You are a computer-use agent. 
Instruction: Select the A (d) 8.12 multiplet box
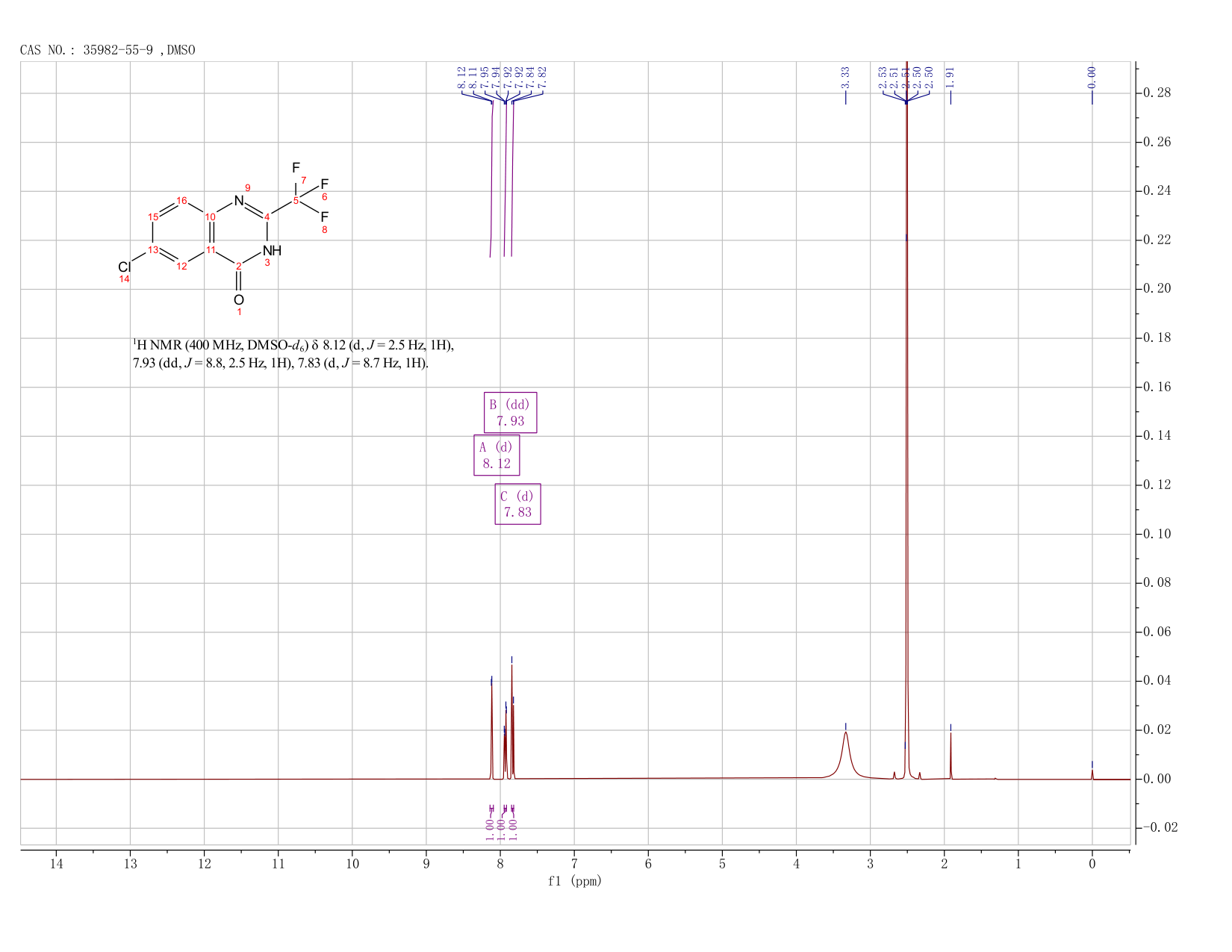pyautogui.click(x=497, y=455)
